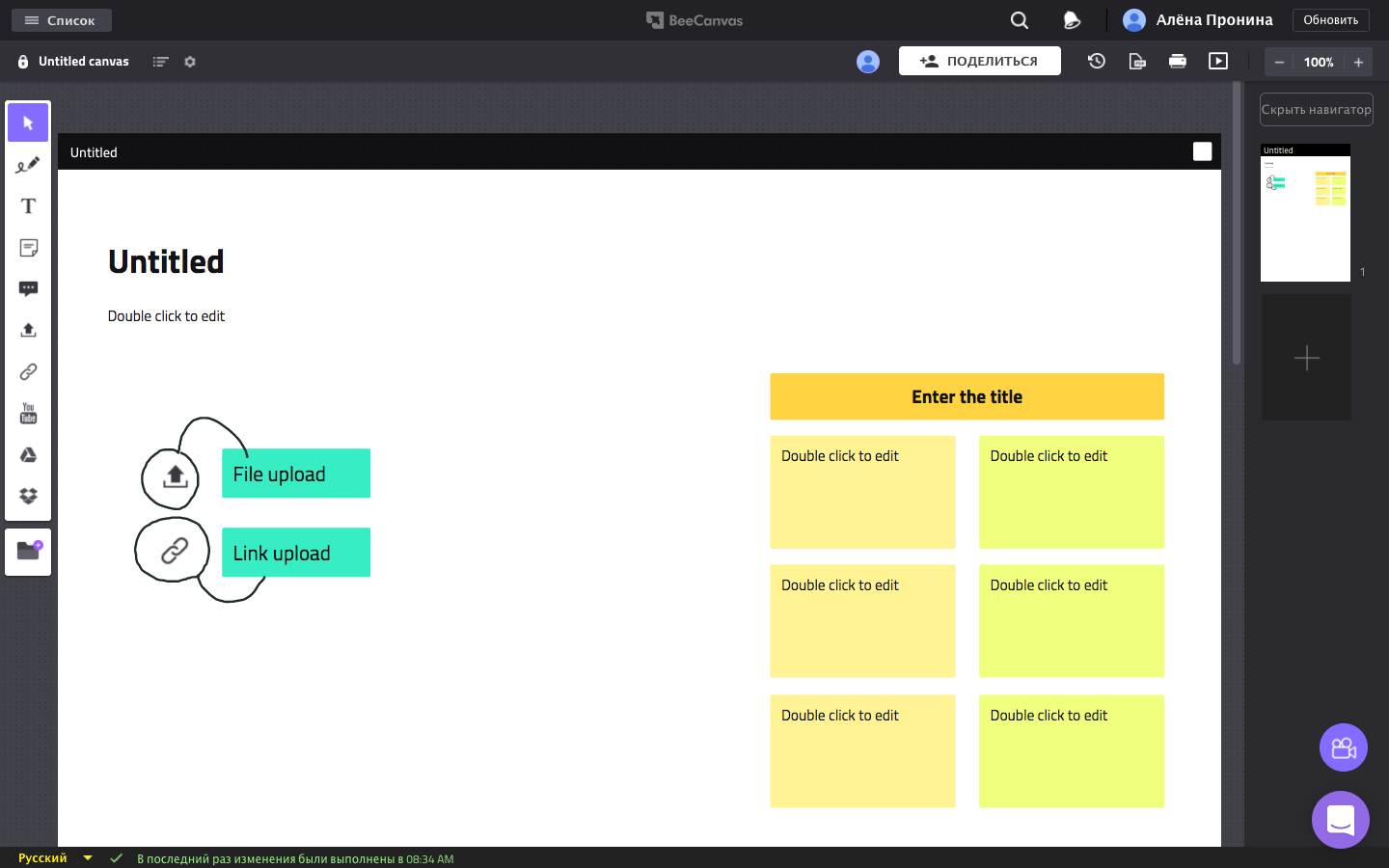The image size is (1389, 868).
Task: Select the Text tool
Action: [x=28, y=206]
